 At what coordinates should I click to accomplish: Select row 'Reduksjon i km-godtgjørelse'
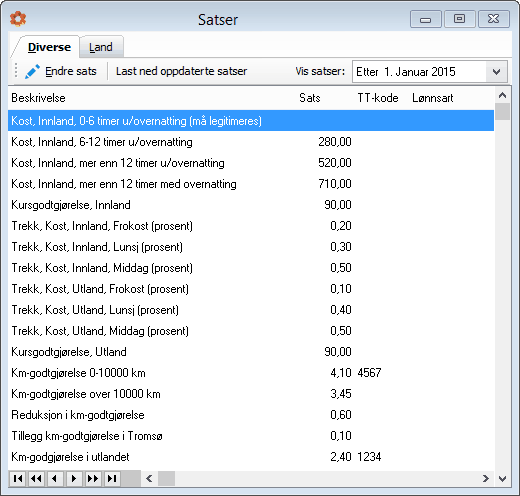click(x=251, y=415)
